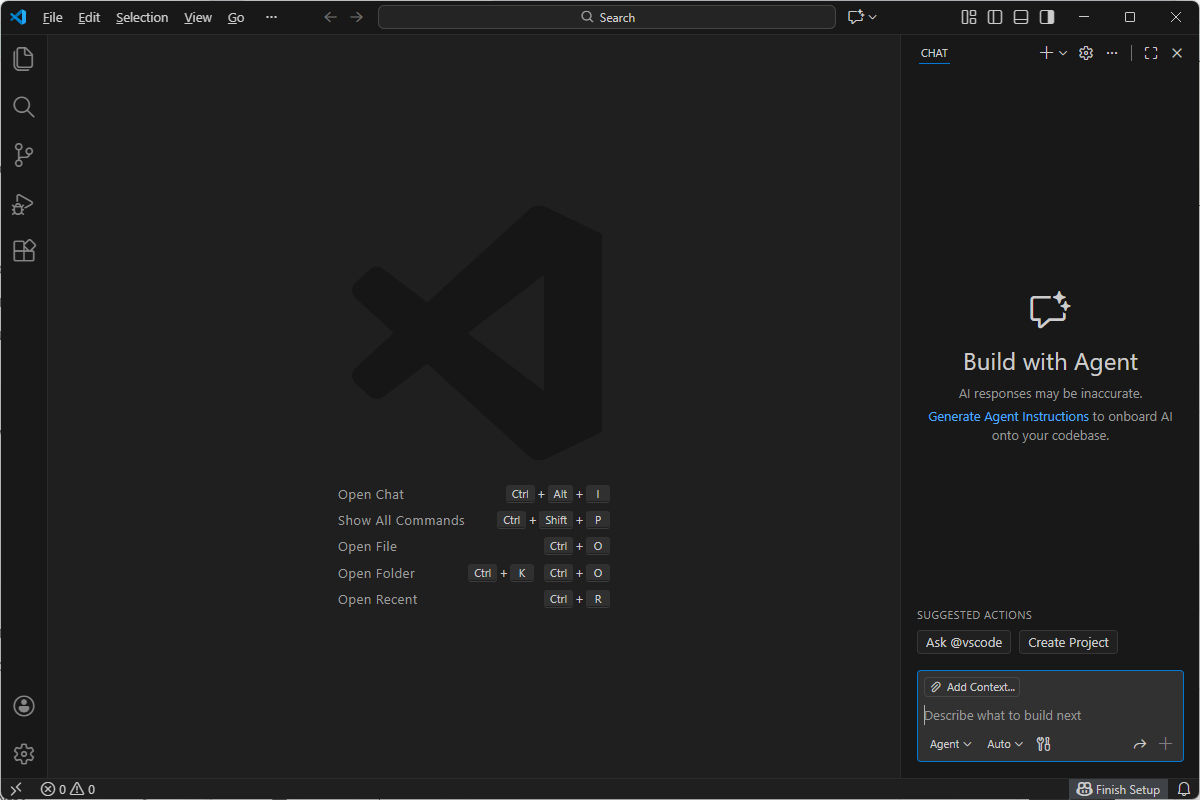
Task: Open remote window indicator in status bar
Action: pos(16,789)
